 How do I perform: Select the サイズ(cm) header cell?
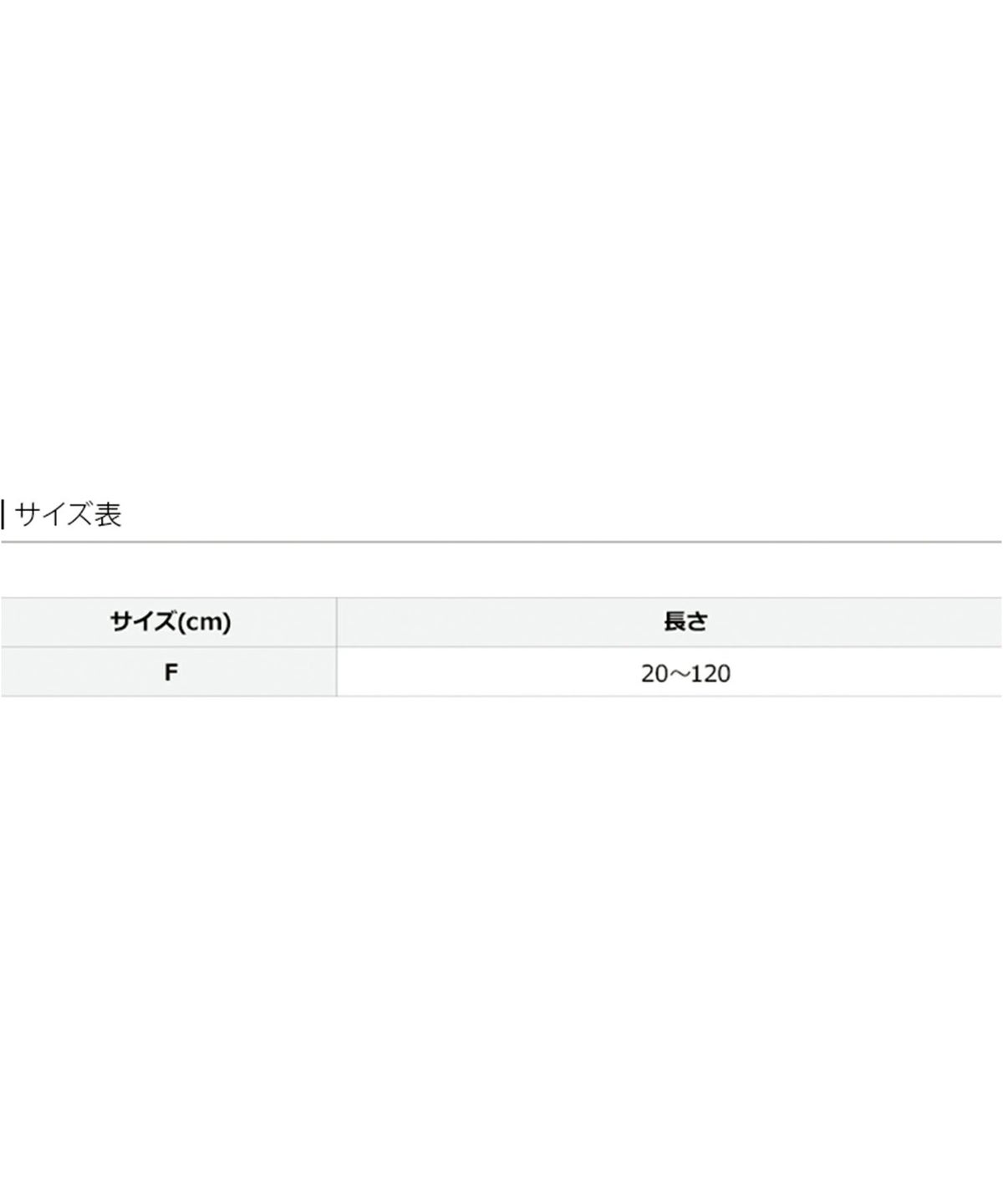(x=170, y=622)
